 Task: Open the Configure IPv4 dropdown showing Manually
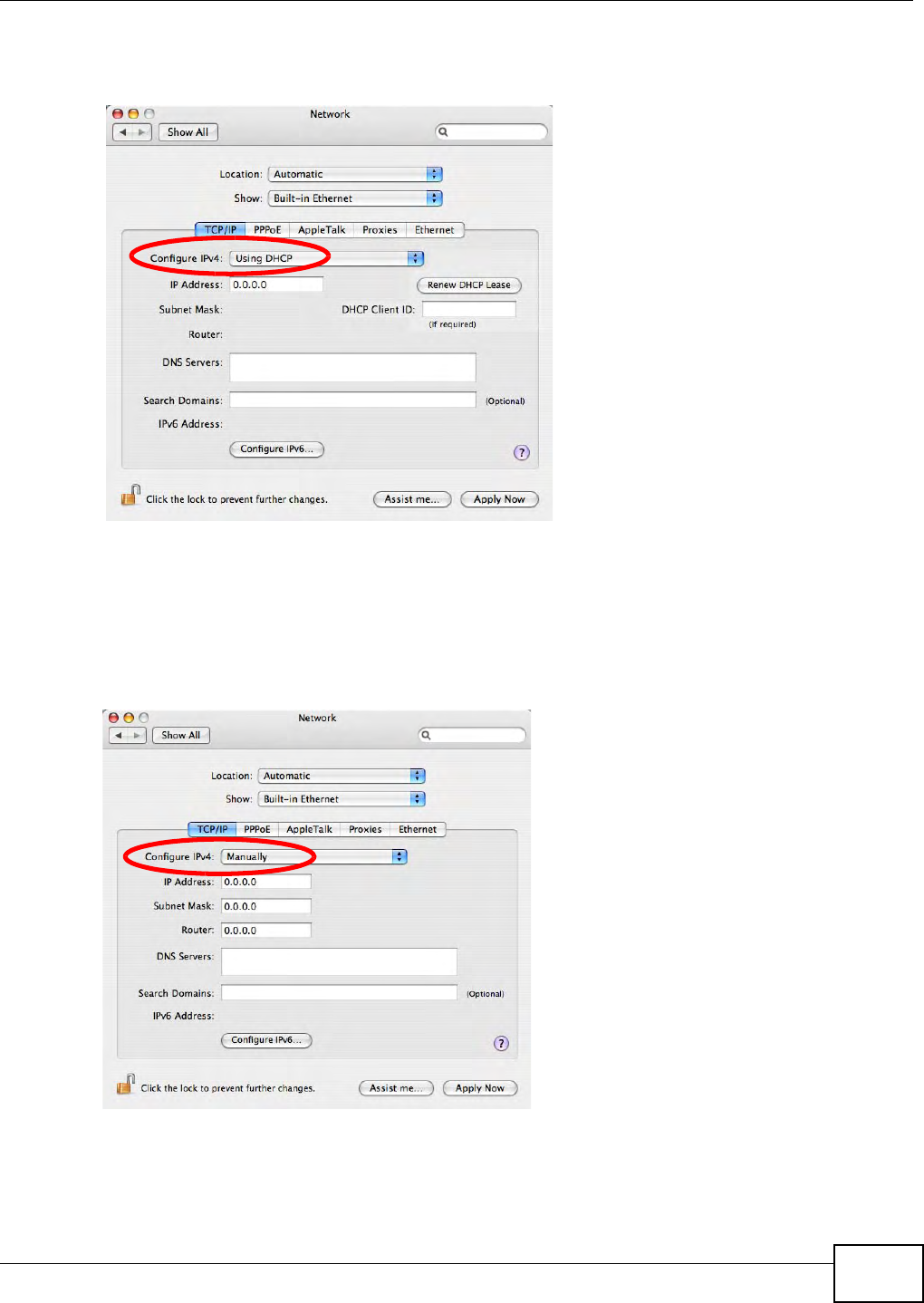click(x=314, y=856)
